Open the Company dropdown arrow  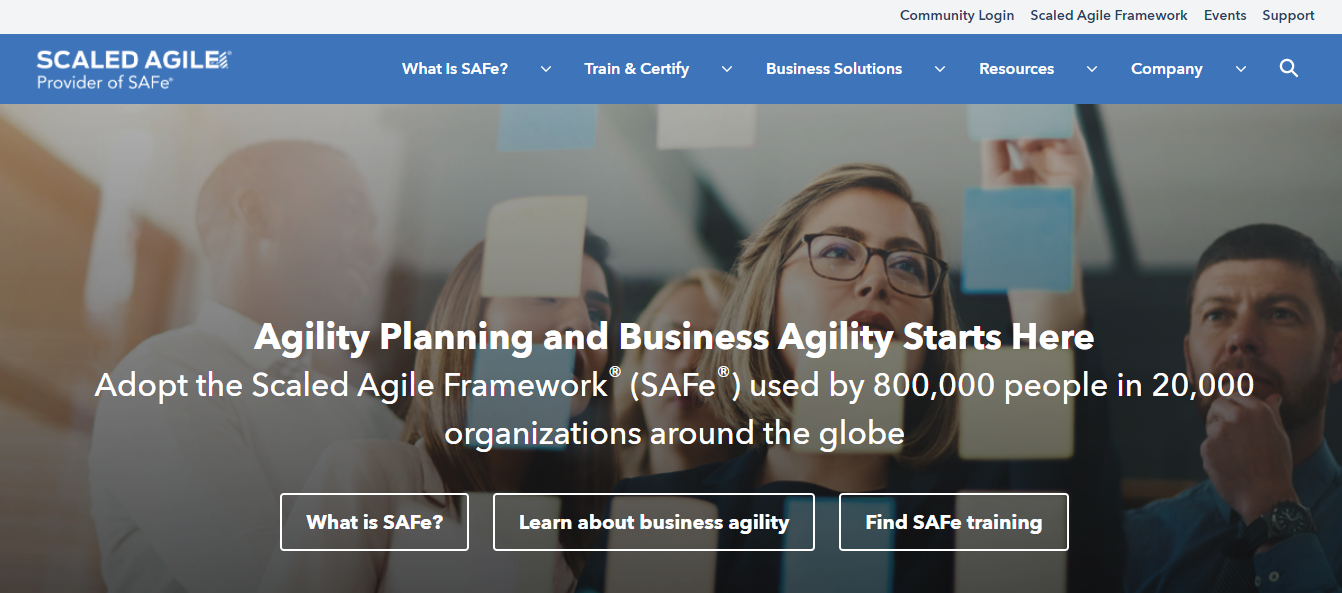coord(1240,69)
